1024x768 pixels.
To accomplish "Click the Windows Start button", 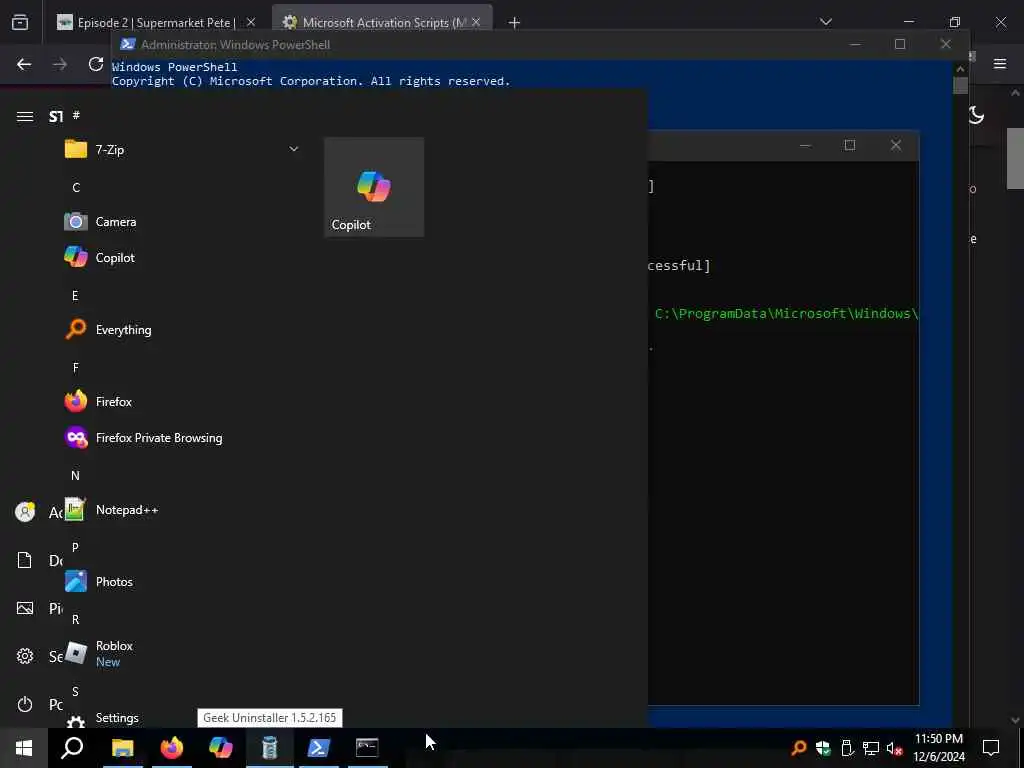I will coord(24,748).
